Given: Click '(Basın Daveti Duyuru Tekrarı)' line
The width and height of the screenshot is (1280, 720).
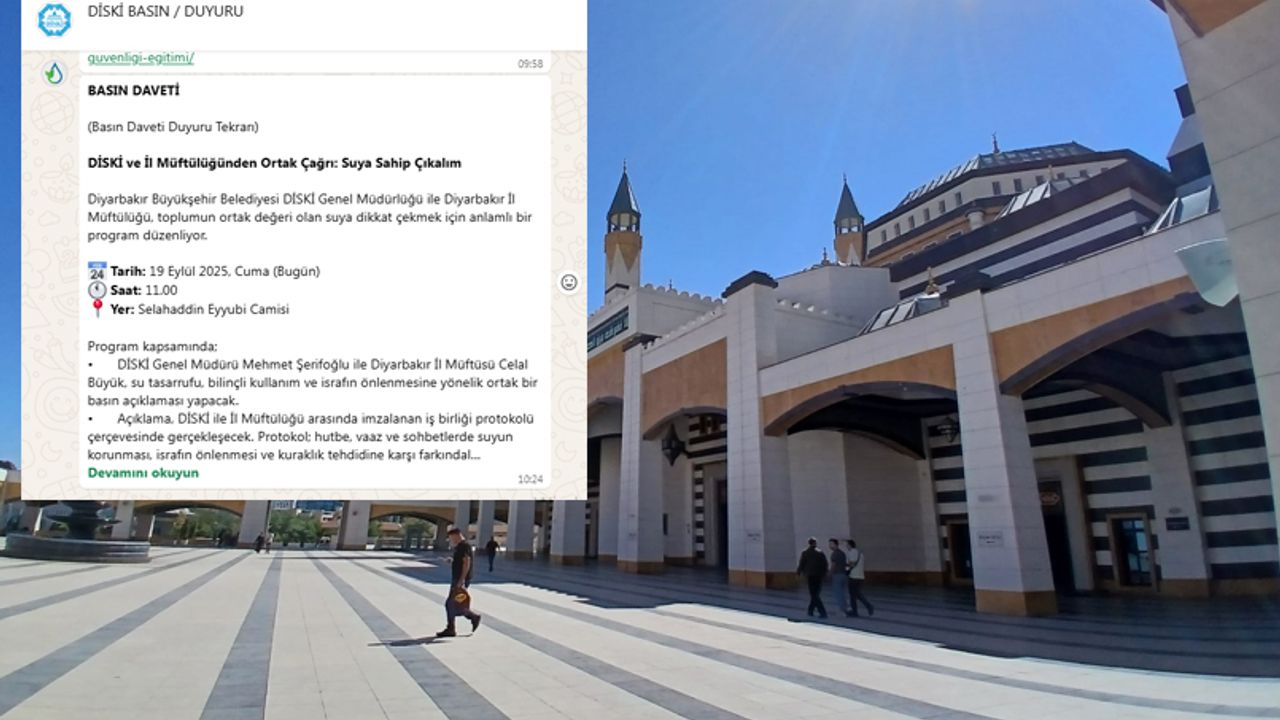Looking at the screenshot, I should coord(173,127).
